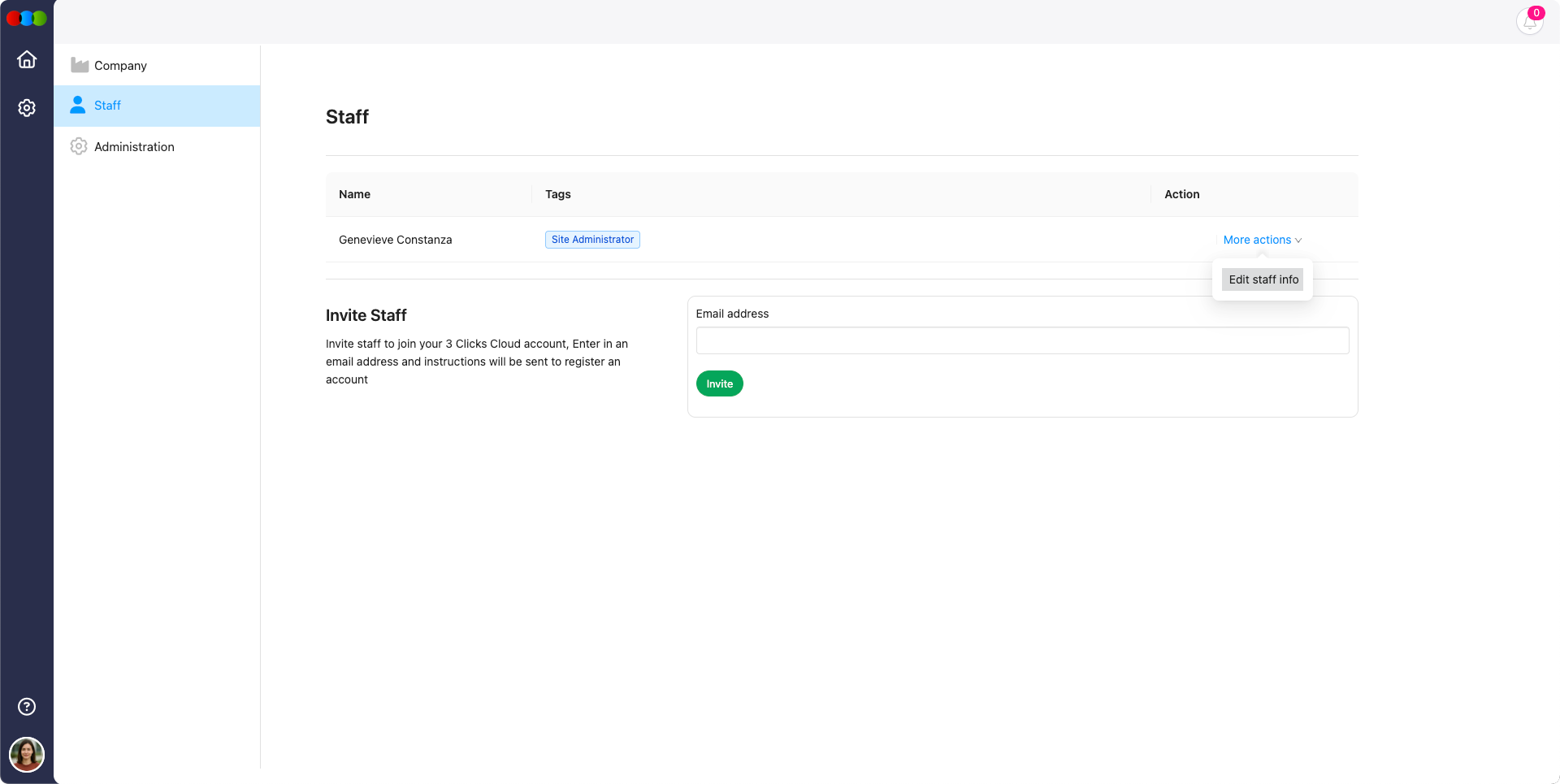
Task: Choose Edit staff info option
Action: tap(1263, 279)
